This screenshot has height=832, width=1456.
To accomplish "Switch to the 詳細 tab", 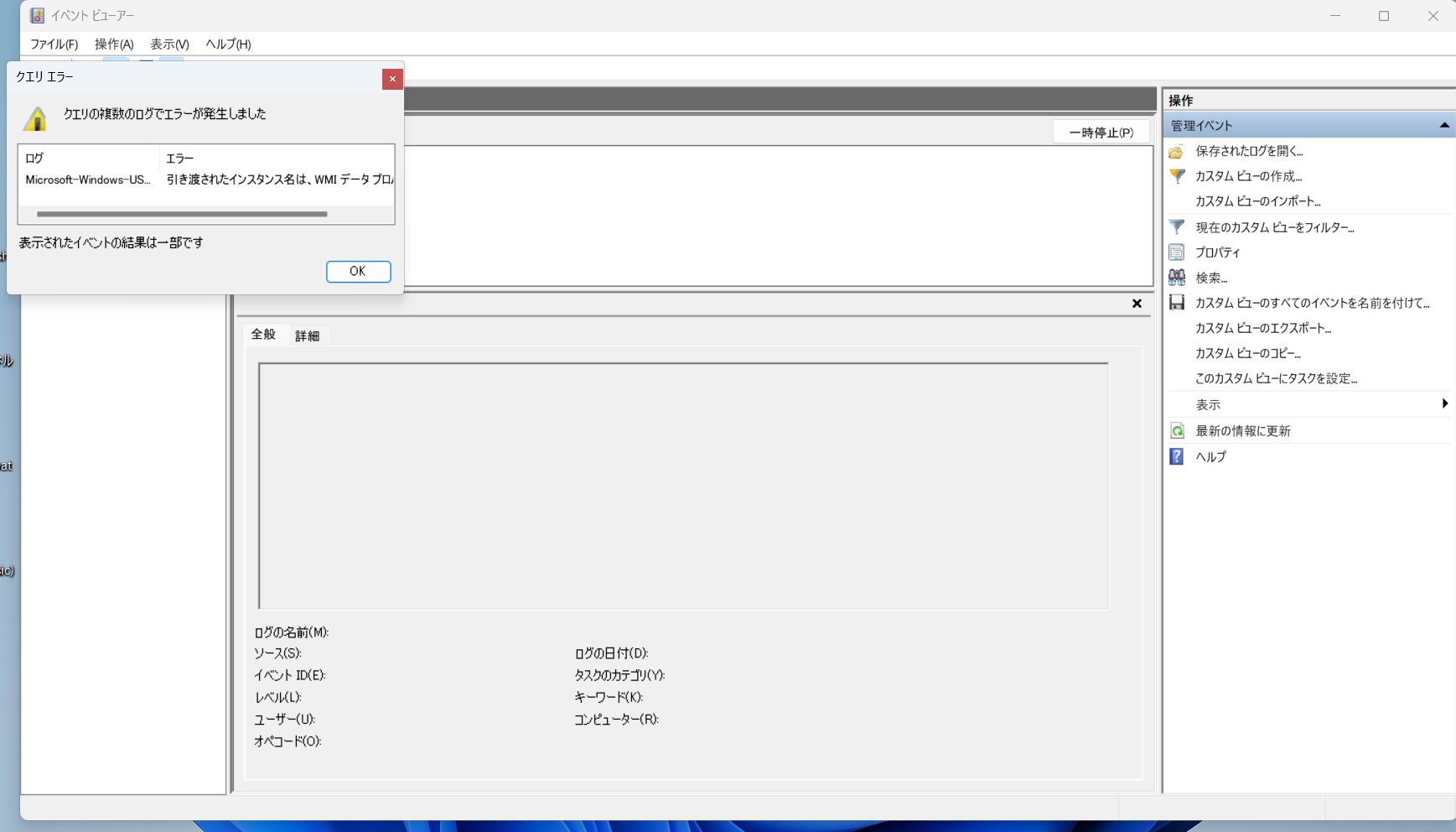I will coord(309,335).
